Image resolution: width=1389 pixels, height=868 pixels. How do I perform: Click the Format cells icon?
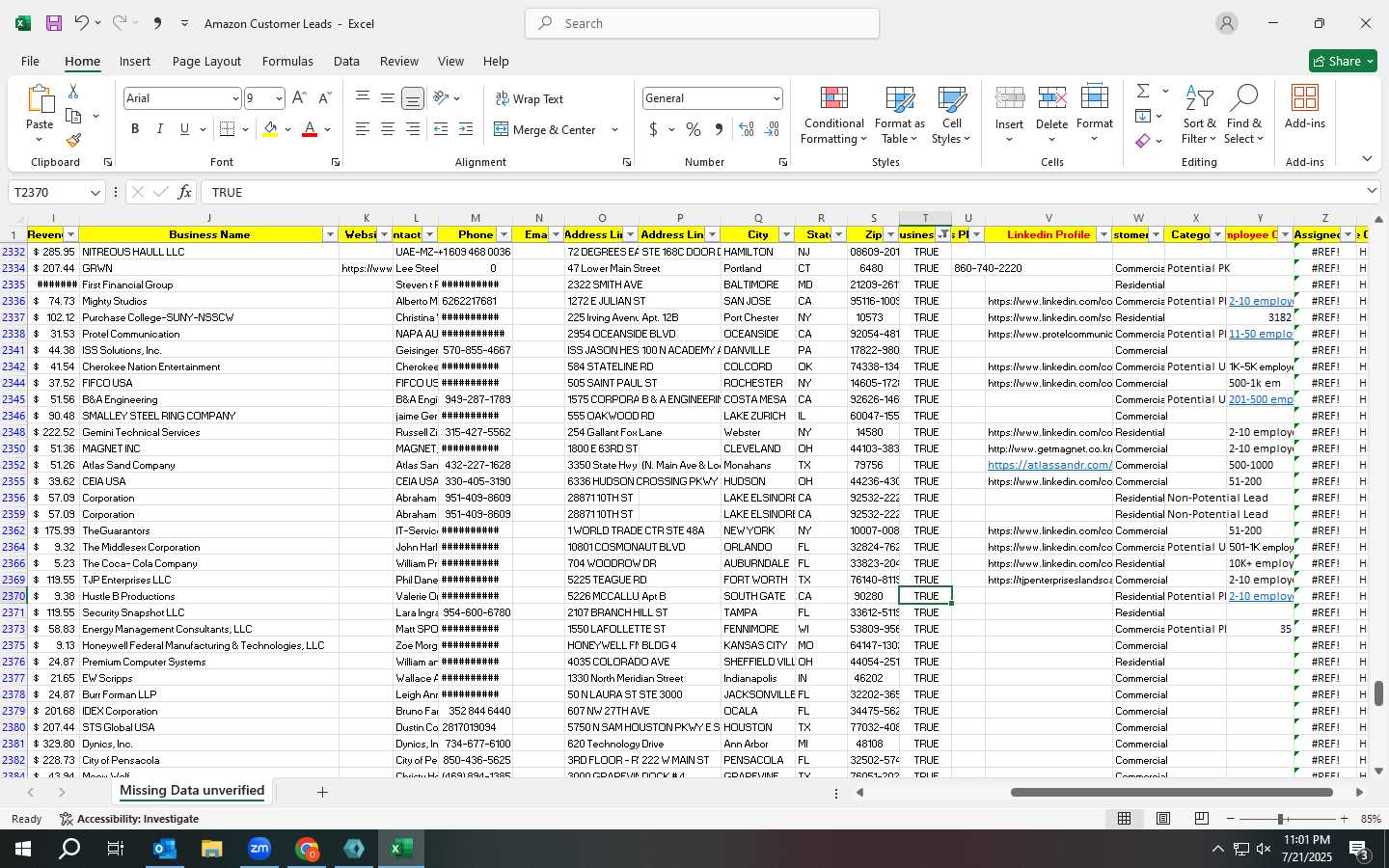tap(1094, 98)
